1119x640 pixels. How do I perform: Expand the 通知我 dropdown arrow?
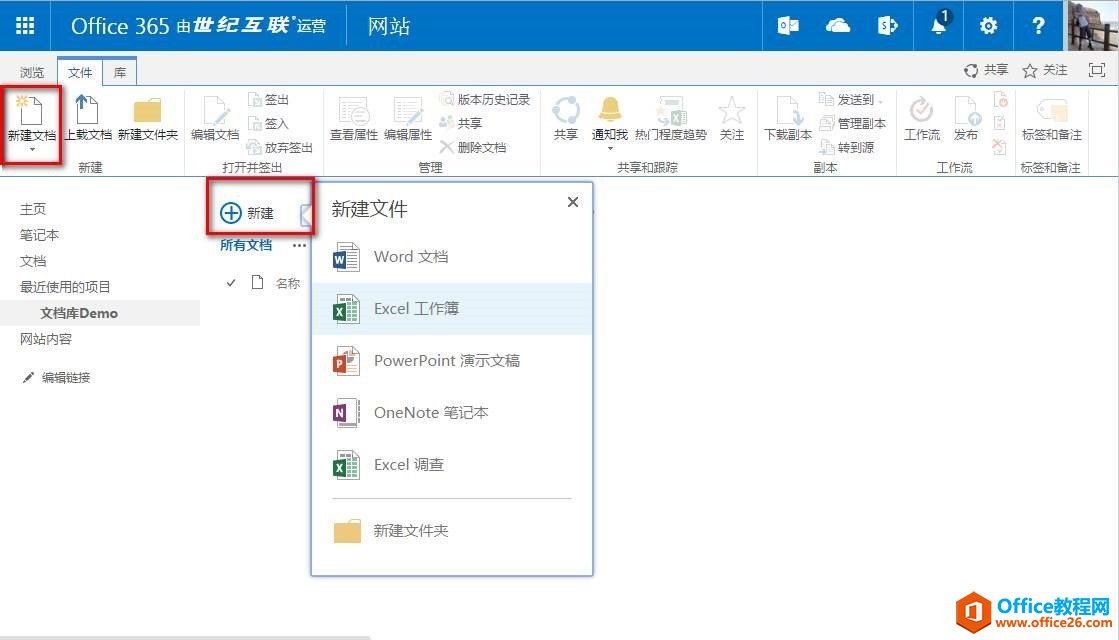point(609,148)
